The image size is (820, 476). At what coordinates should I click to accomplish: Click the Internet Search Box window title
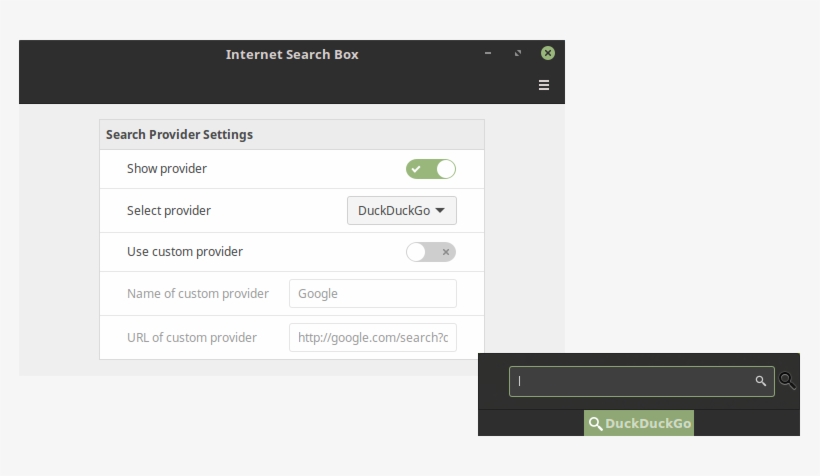(x=292, y=55)
